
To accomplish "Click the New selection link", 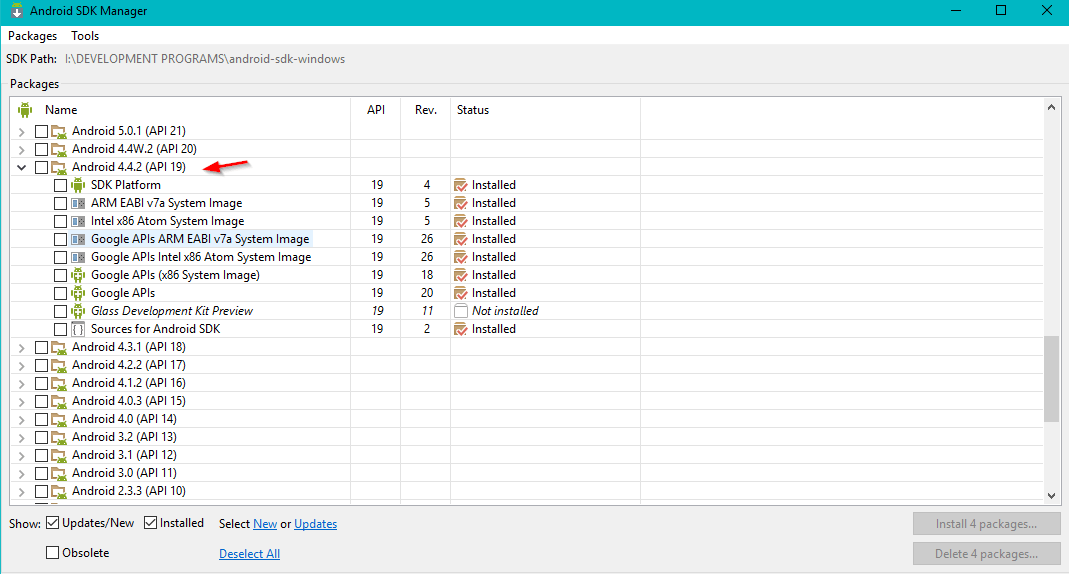I will [265, 524].
